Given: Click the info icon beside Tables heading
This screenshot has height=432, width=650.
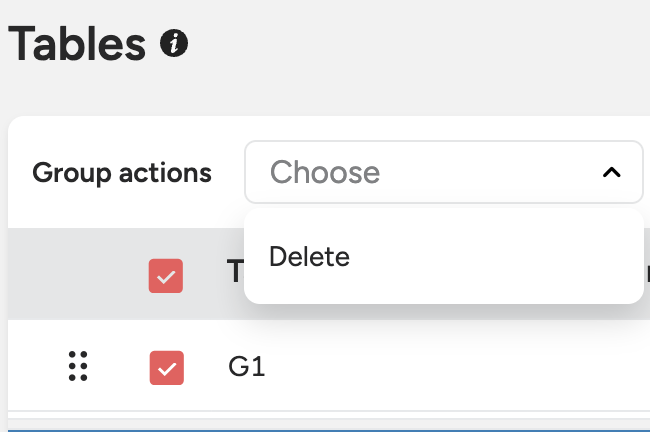Looking at the screenshot, I should point(174,44).
